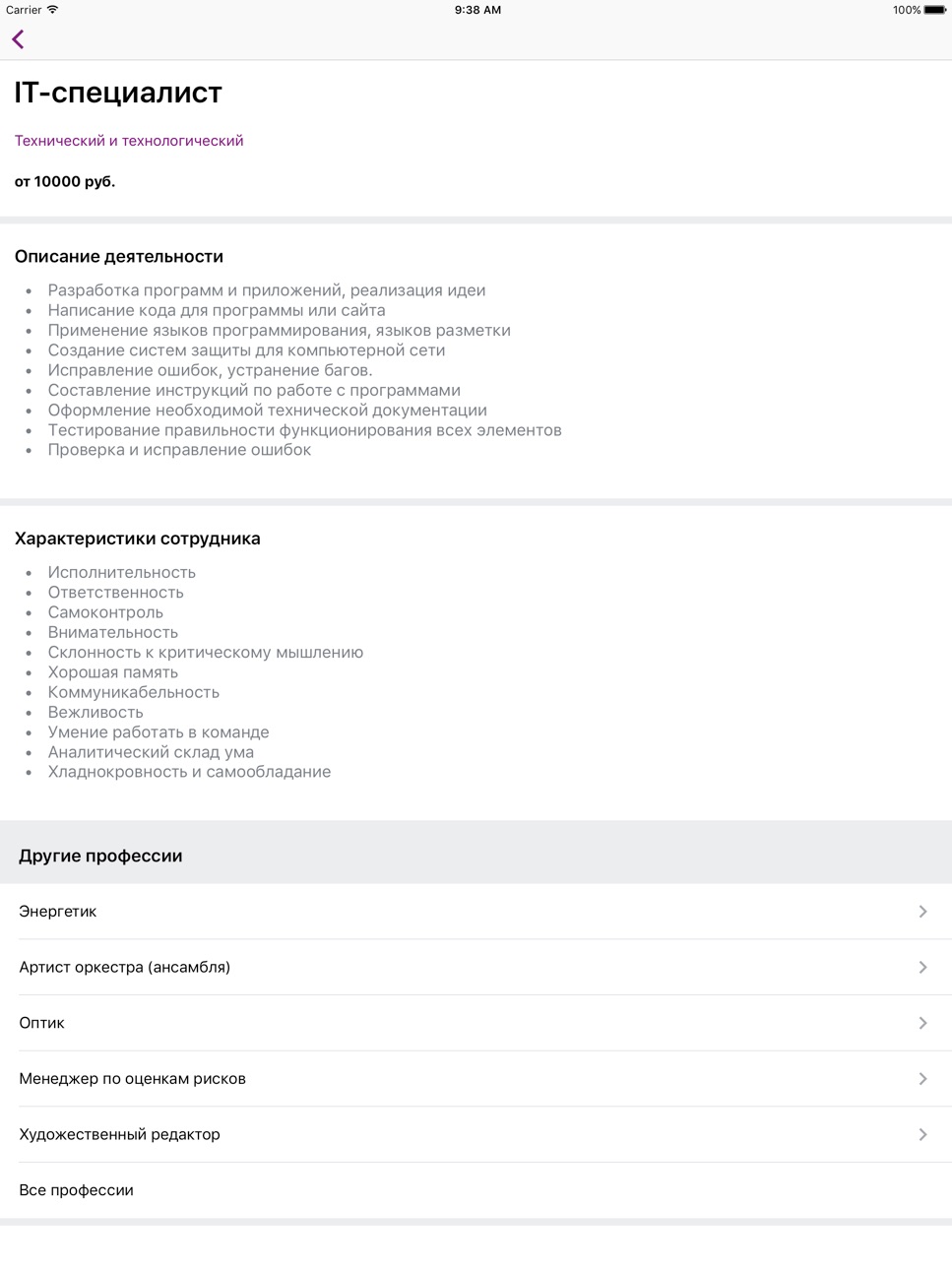The height and width of the screenshot is (1270, 952).
Task: Tap the IT-специалист page title
Action: [x=118, y=93]
